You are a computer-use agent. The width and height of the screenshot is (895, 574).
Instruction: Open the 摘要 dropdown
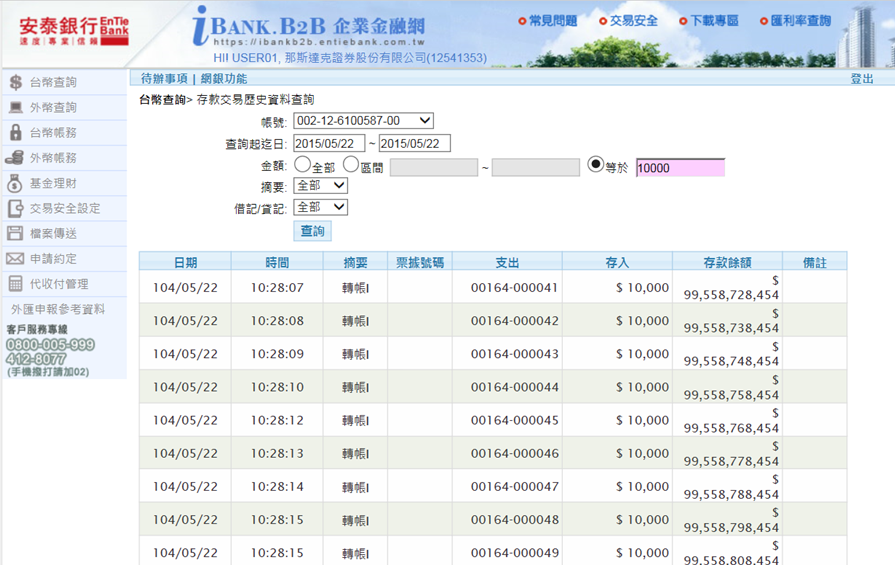pyautogui.click(x=320, y=185)
